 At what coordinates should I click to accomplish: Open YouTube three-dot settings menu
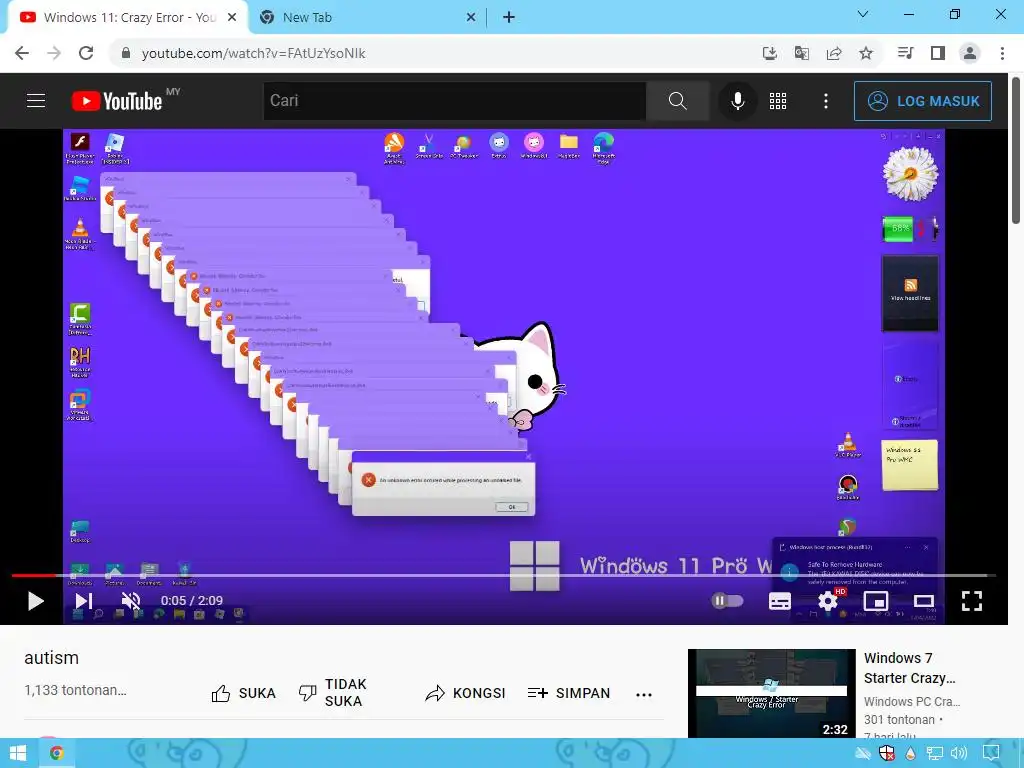(x=826, y=101)
